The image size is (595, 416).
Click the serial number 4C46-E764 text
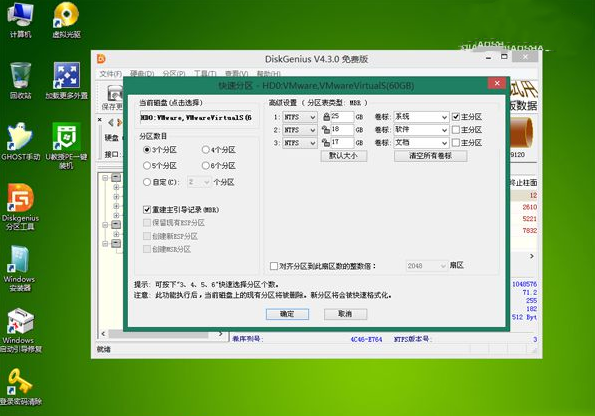click(x=366, y=339)
